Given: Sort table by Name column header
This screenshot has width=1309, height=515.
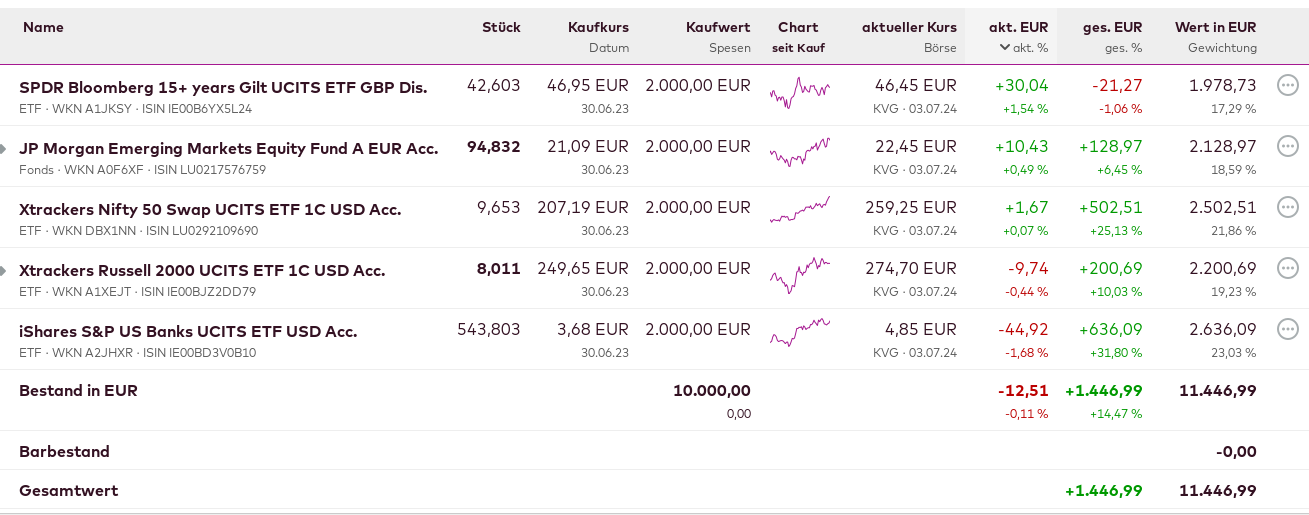Looking at the screenshot, I should [43, 27].
